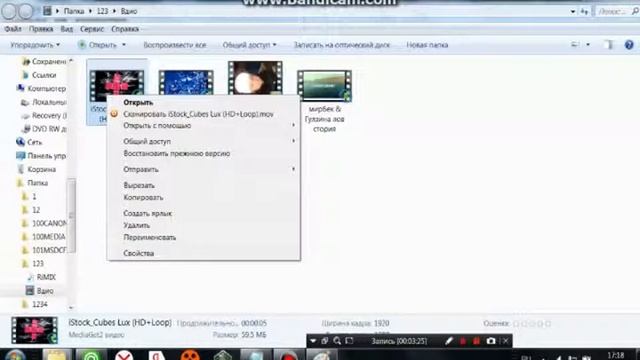Select Компьютер in navigation pane
This screenshot has height=360, width=640.
41,89
